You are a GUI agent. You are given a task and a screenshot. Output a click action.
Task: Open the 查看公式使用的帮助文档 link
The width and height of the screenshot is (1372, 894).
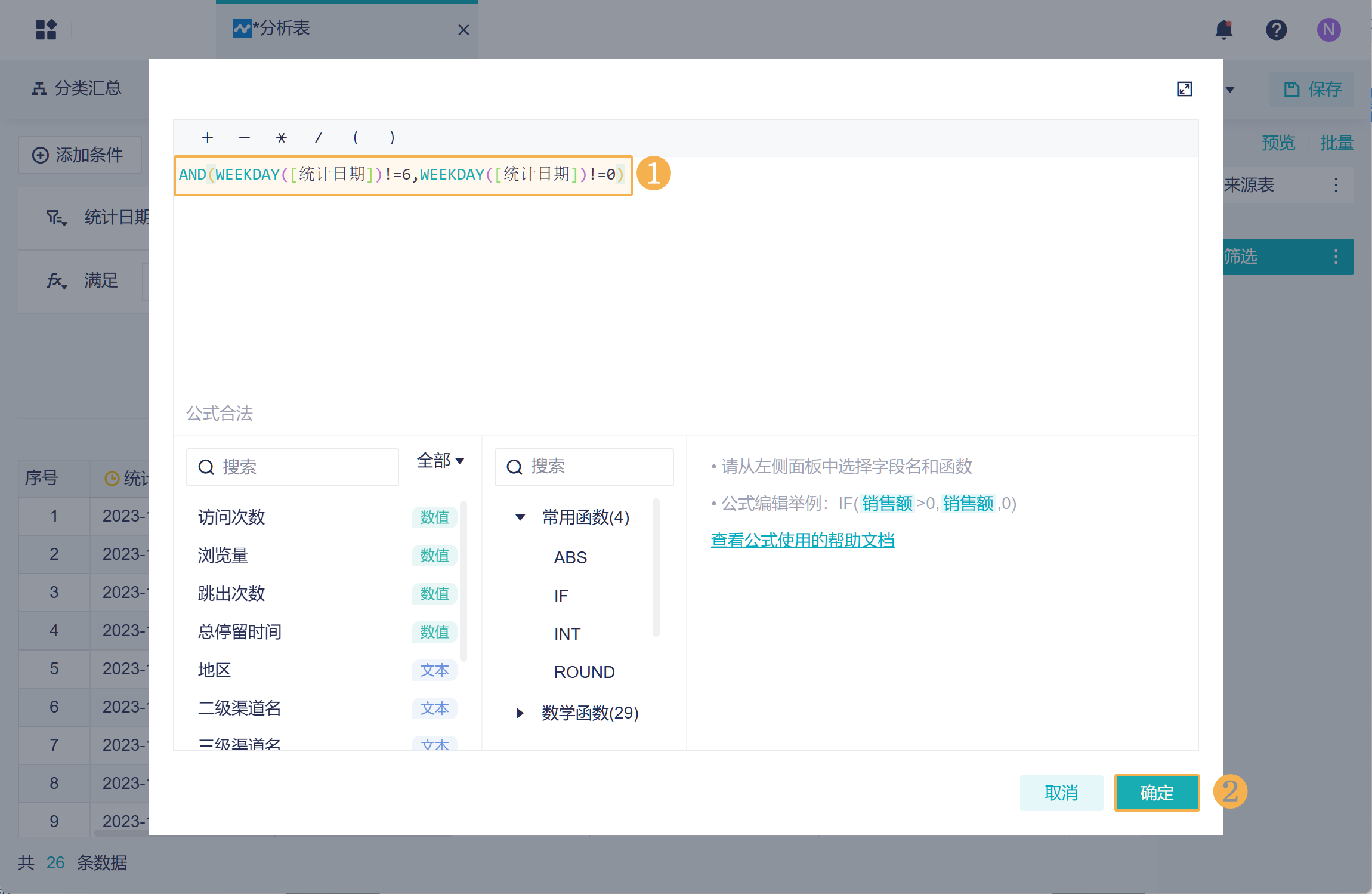(x=802, y=540)
